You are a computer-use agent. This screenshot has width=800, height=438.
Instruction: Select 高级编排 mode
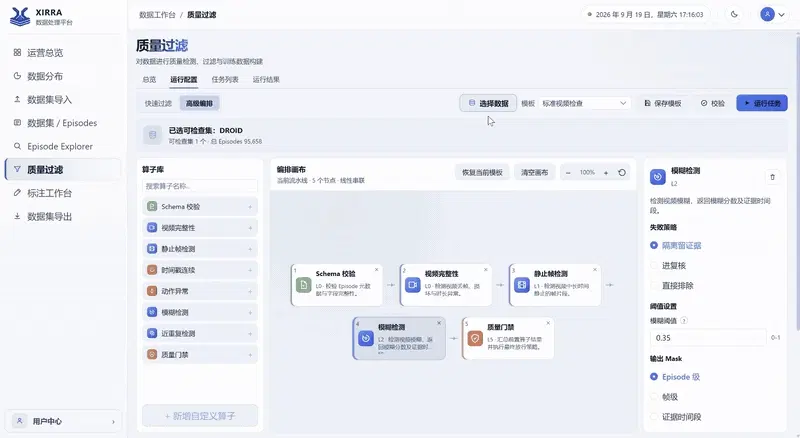[x=199, y=103]
